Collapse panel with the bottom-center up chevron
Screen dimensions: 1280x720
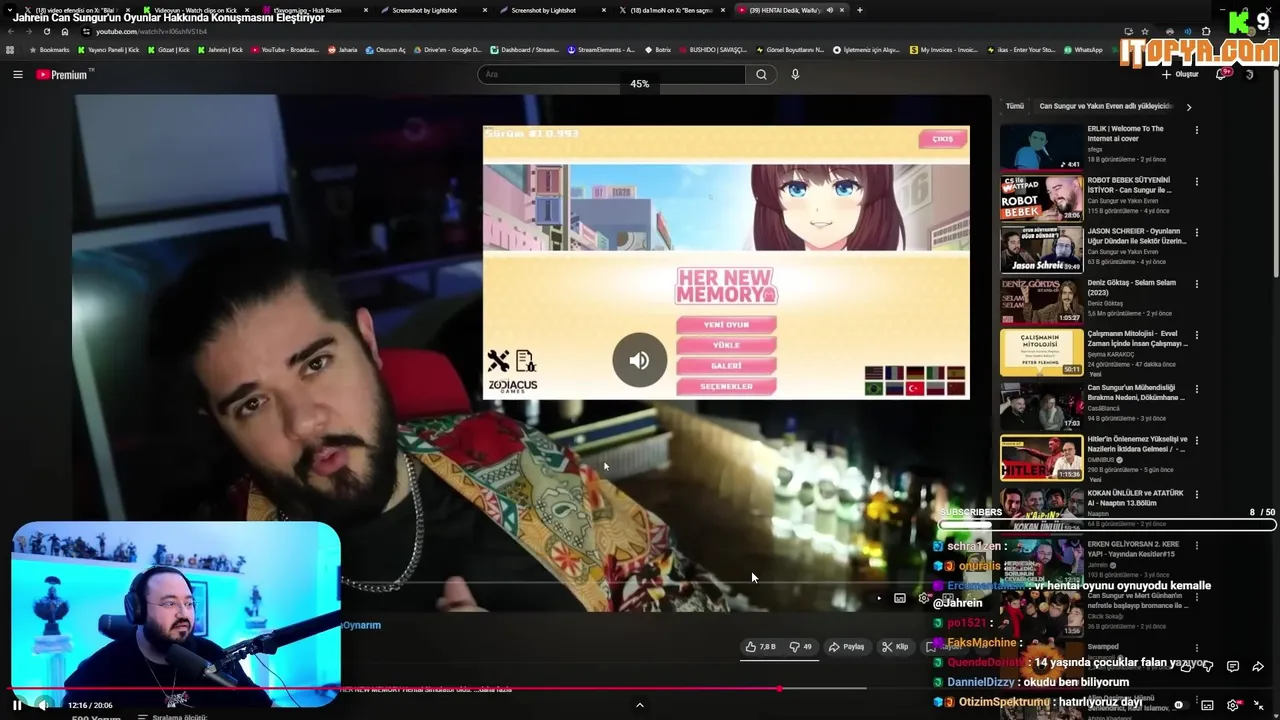pyautogui.click(x=640, y=705)
